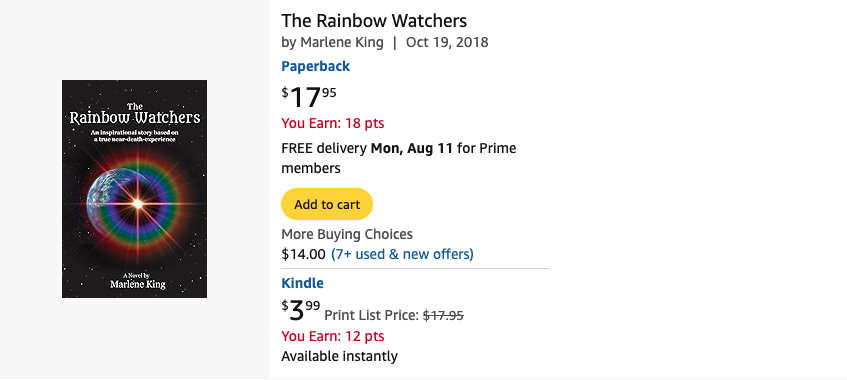Open The Rainbow Watchers title link
The width and height of the screenshot is (847, 380).
pyautogui.click(x=374, y=21)
